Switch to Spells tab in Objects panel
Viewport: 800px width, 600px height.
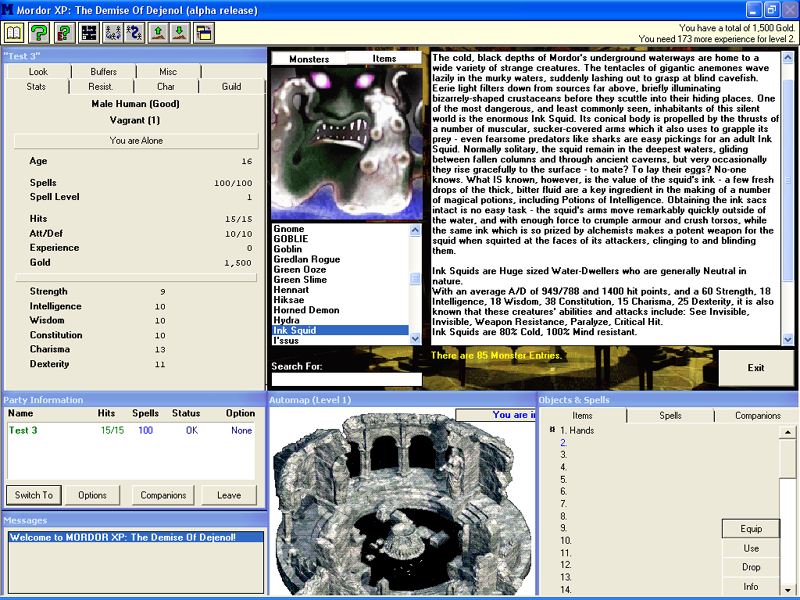[671, 415]
